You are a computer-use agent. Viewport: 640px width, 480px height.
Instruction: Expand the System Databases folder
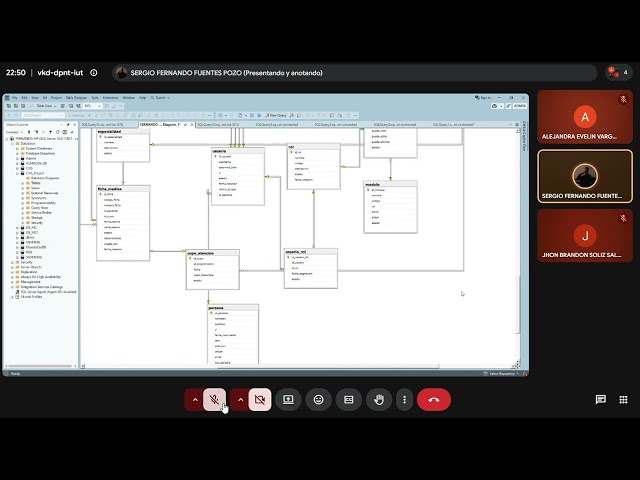click(x=17, y=149)
